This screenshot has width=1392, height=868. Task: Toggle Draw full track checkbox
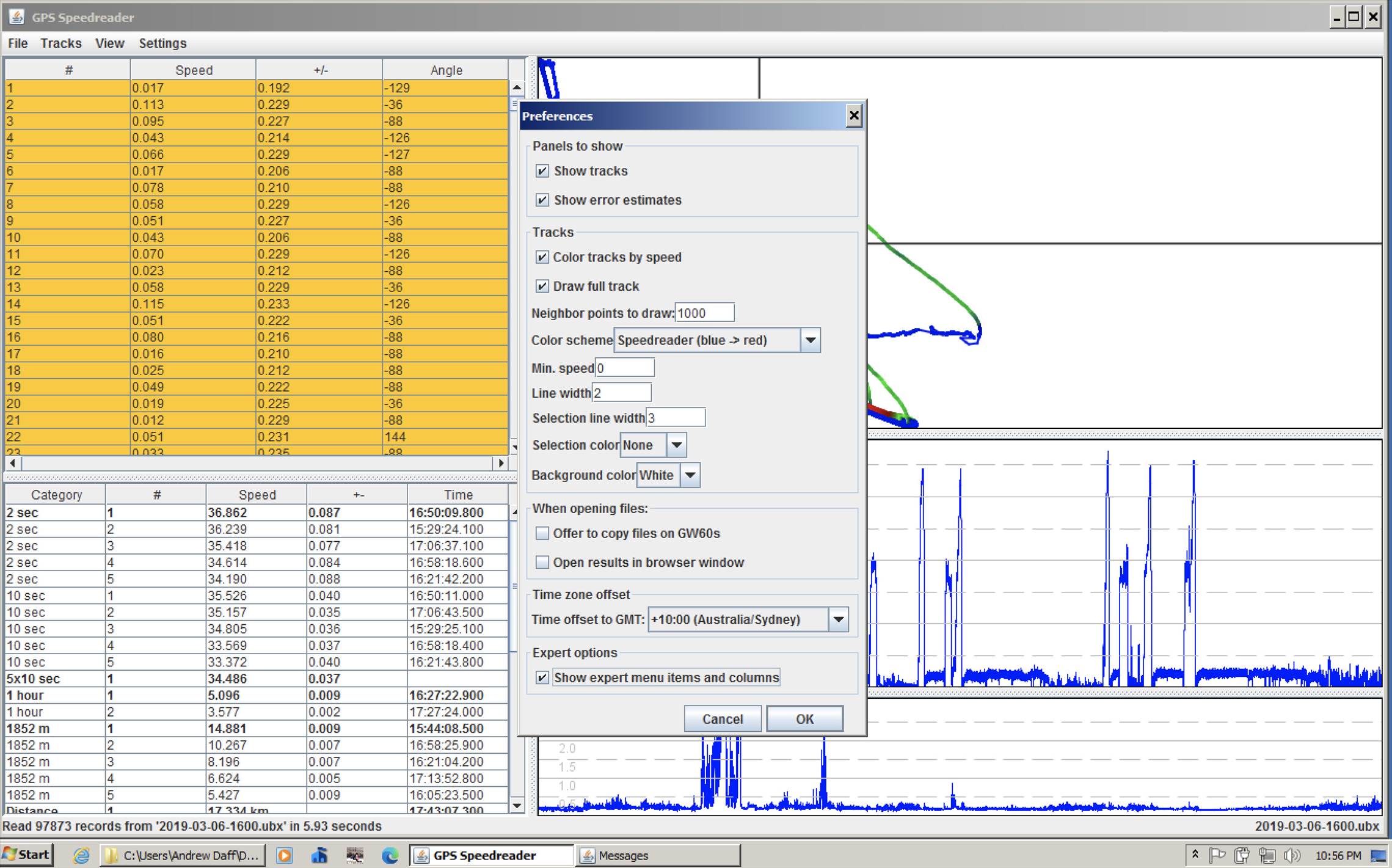[x=542, y=286]
